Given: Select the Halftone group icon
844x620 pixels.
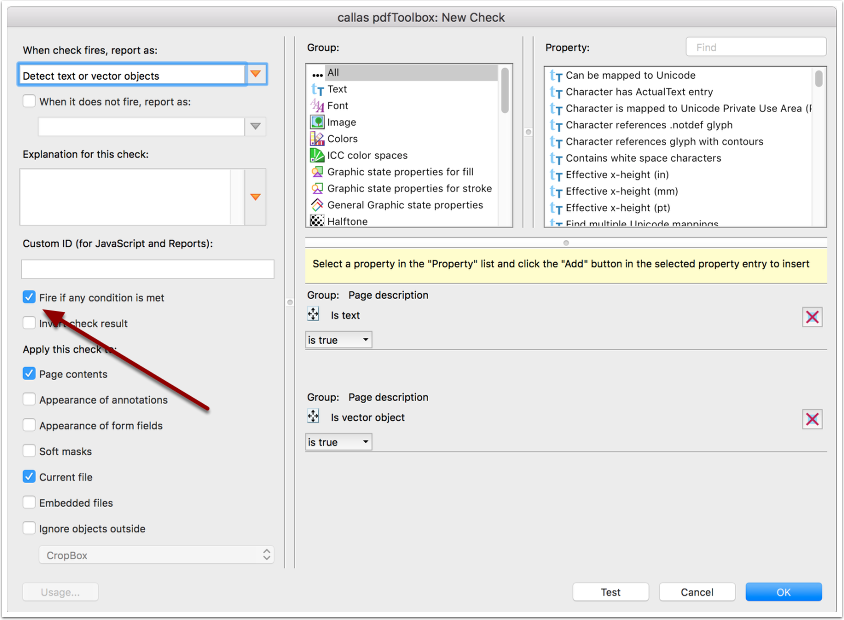Looking at the screenshot, I should coord(318,221).
